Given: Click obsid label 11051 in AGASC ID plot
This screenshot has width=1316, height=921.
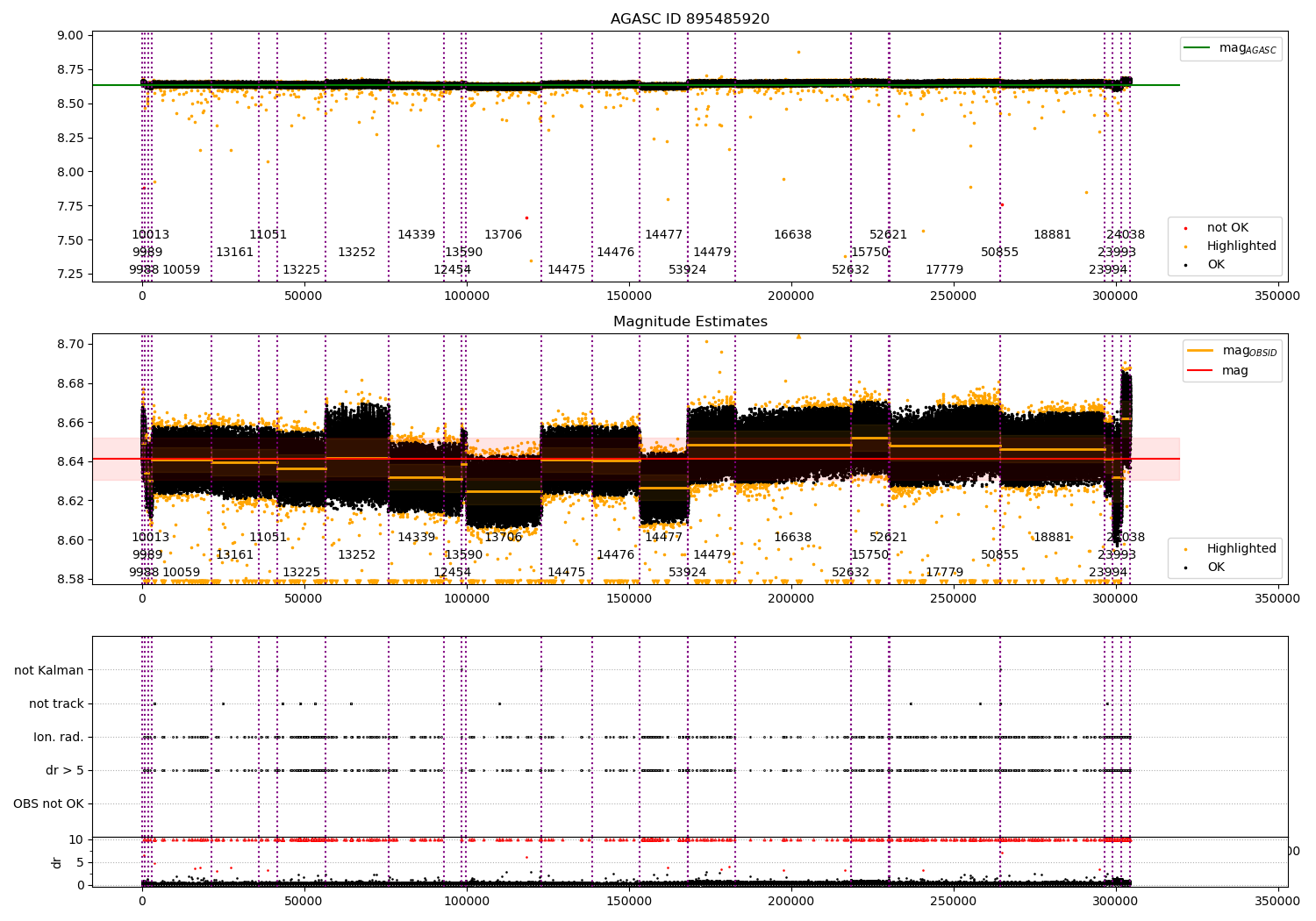Looking at the screenshot, I should click(x=268, y=235).
